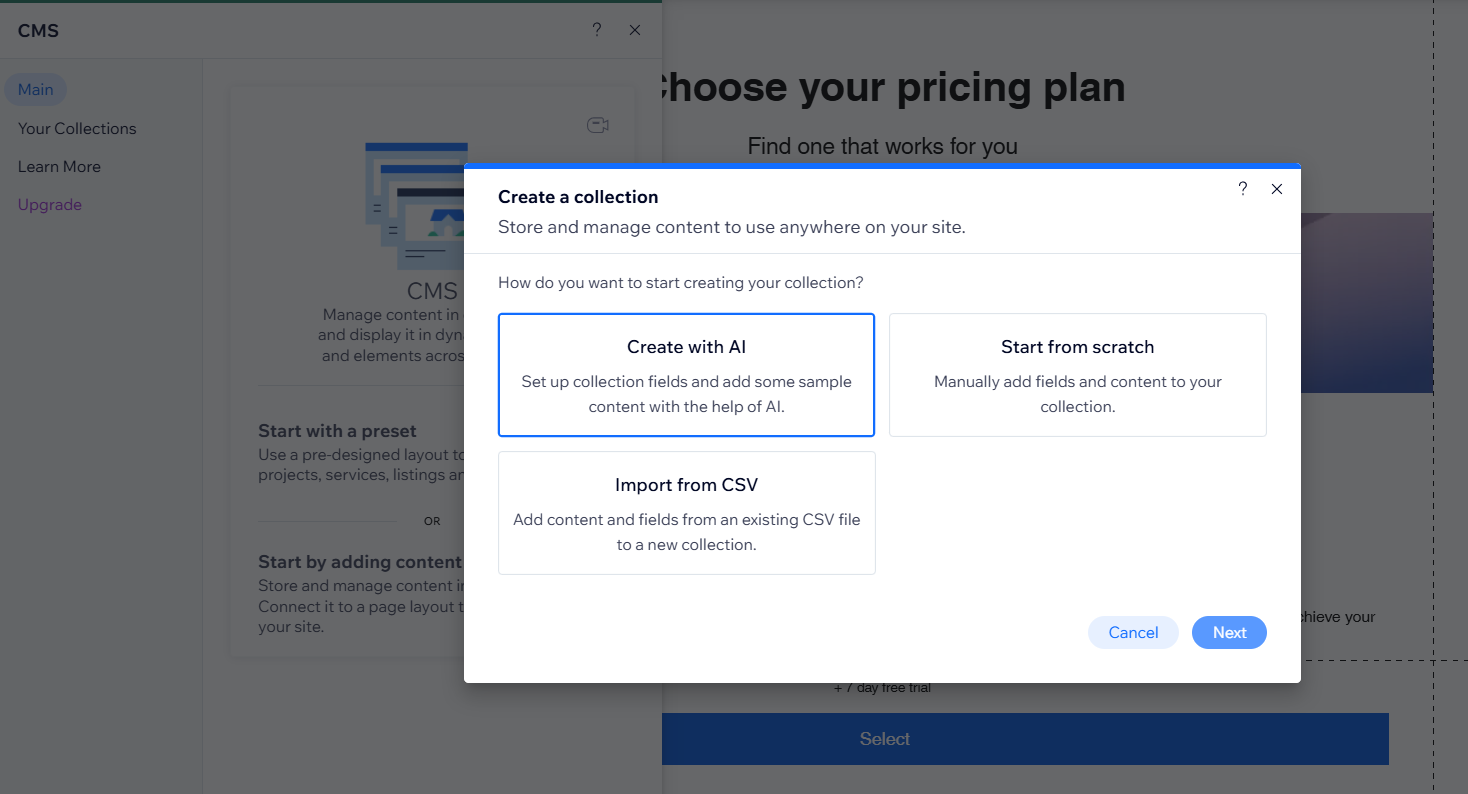The width and height of the screenshot is (1468, 794).
Task: Click the help icon in Create a collection dialog
Action: click(x=1243, y=189)
